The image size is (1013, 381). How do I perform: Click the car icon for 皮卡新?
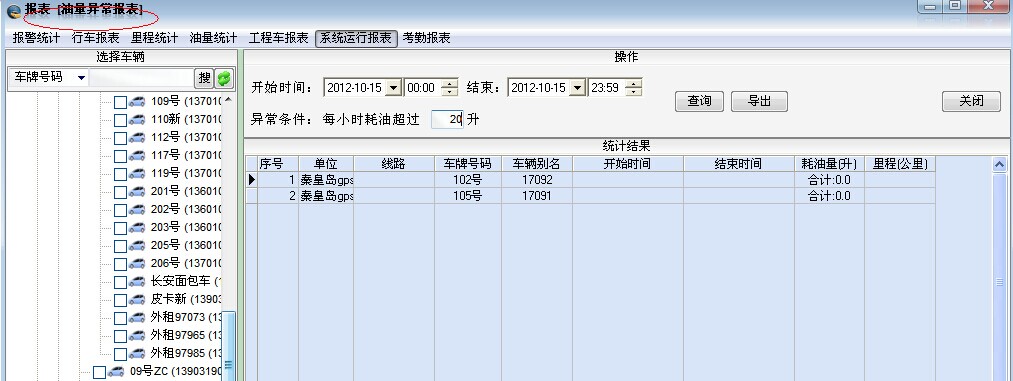click(137, 300)
